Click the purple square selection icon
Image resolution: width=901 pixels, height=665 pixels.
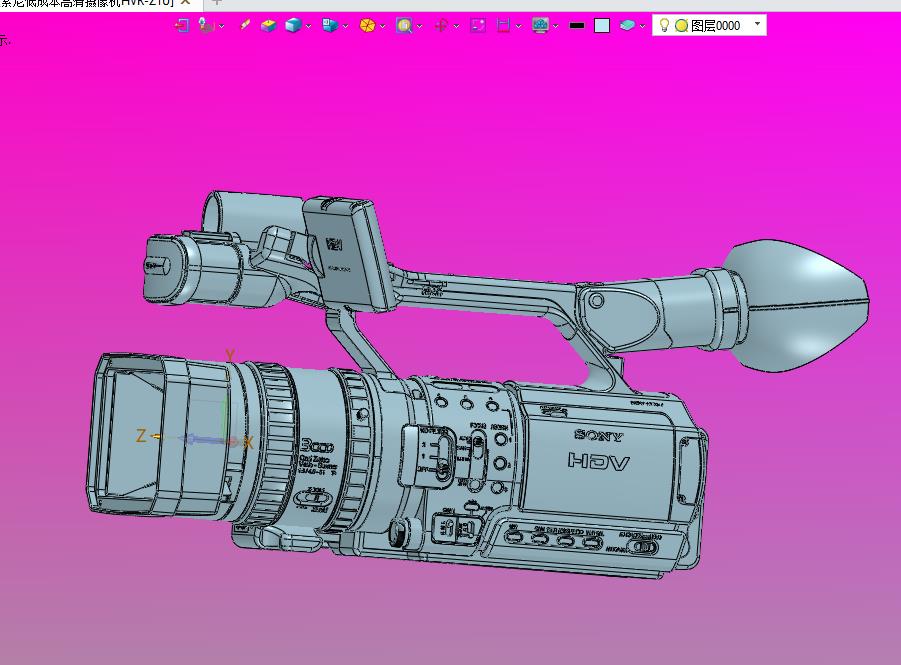pos(478,25)
